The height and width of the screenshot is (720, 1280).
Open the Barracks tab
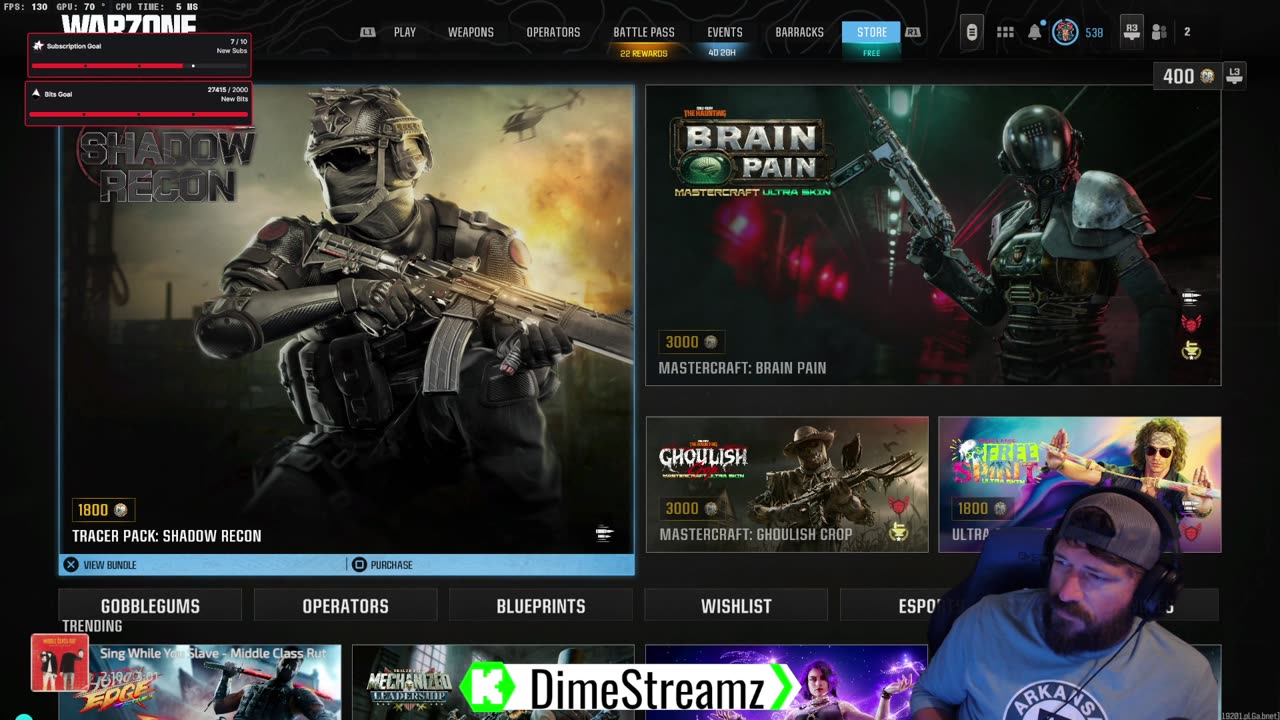(x=800, y=32)
